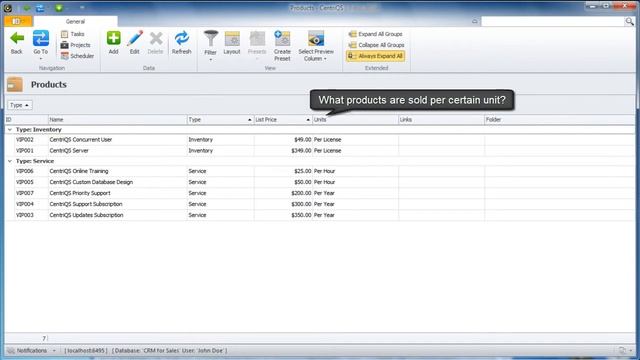Collapse the Type: Inventory group

10,130
